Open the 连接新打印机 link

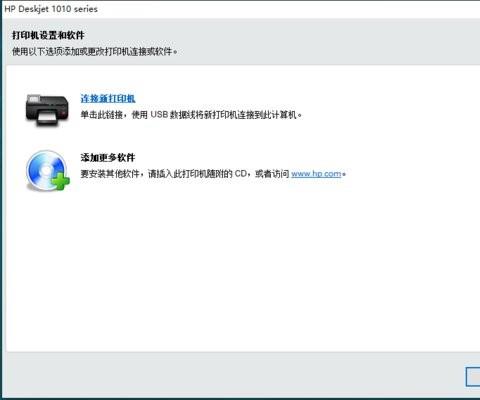108,98
